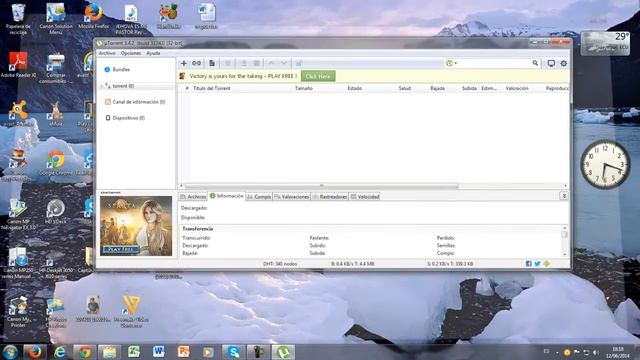This screenshot has width=640, height=360.
Task: Switch to the Compis tab
Action: click(x=259, y=197)
